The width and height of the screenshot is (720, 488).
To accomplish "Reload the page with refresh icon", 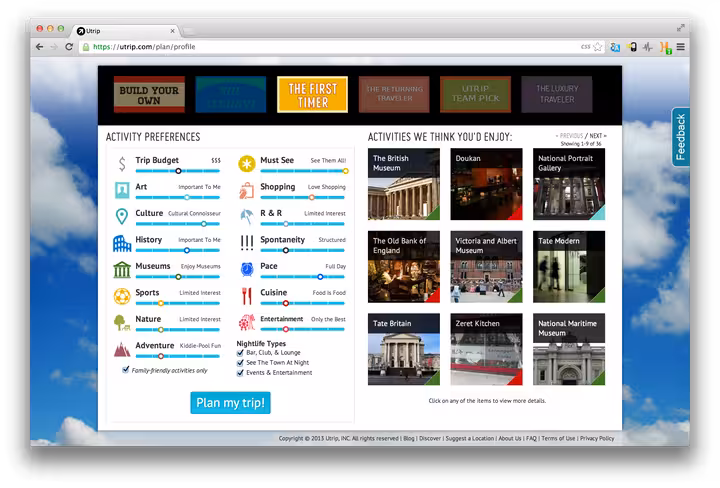I will click(x=69, y=47).
